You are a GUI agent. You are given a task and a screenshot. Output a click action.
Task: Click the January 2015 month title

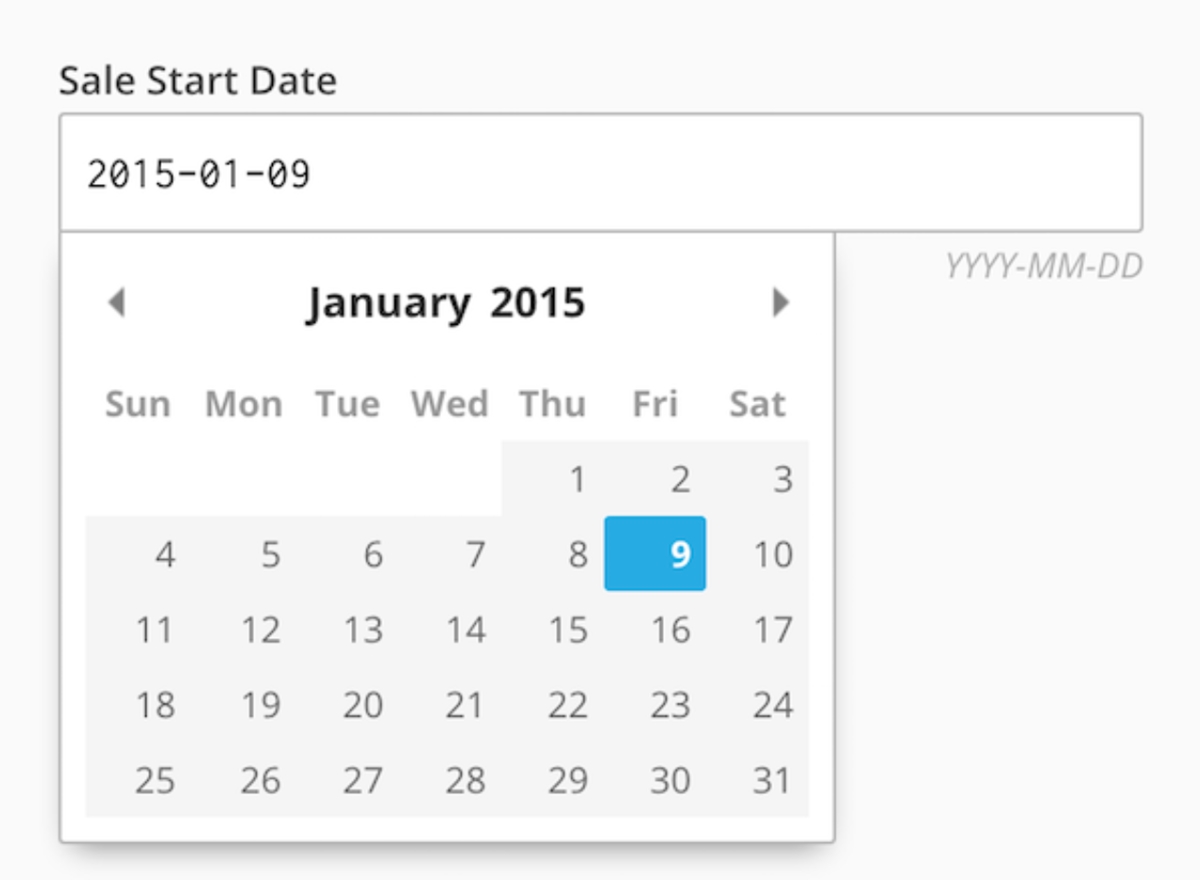[446, 302]
